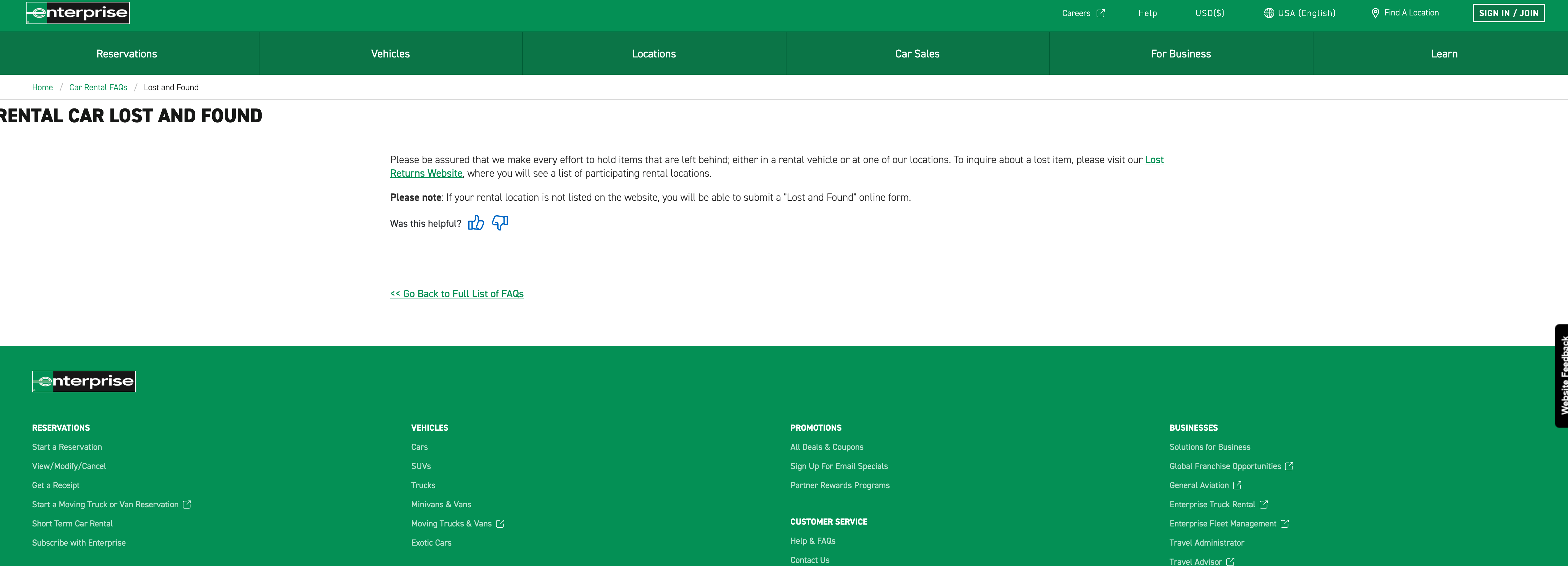Click the SIGN IN / JOIN button
The width and height of the screenshot is (1568, 566).
(x=1508, y=13)
